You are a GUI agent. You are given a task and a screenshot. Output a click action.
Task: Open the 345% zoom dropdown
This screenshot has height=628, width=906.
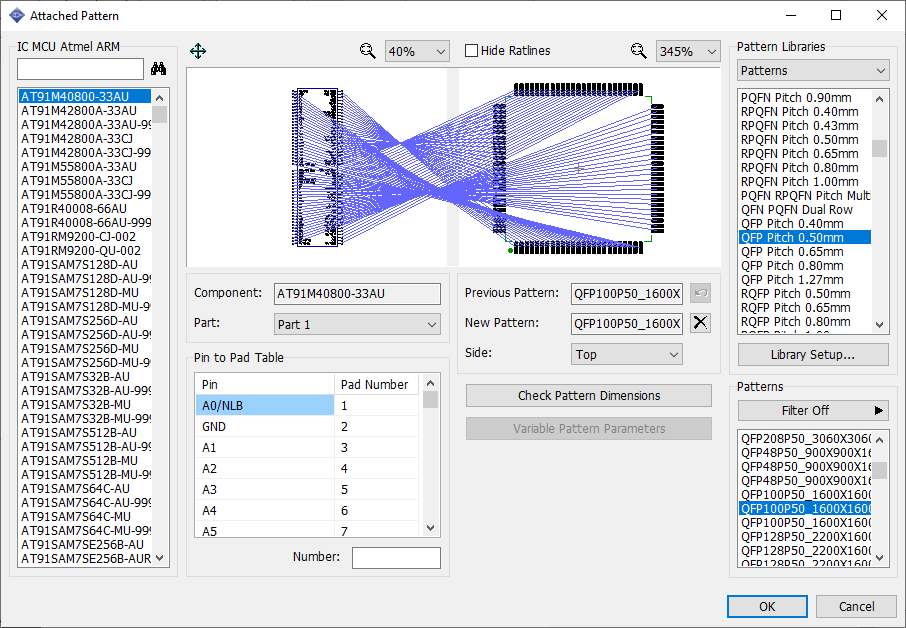click(x=688, y=51)
